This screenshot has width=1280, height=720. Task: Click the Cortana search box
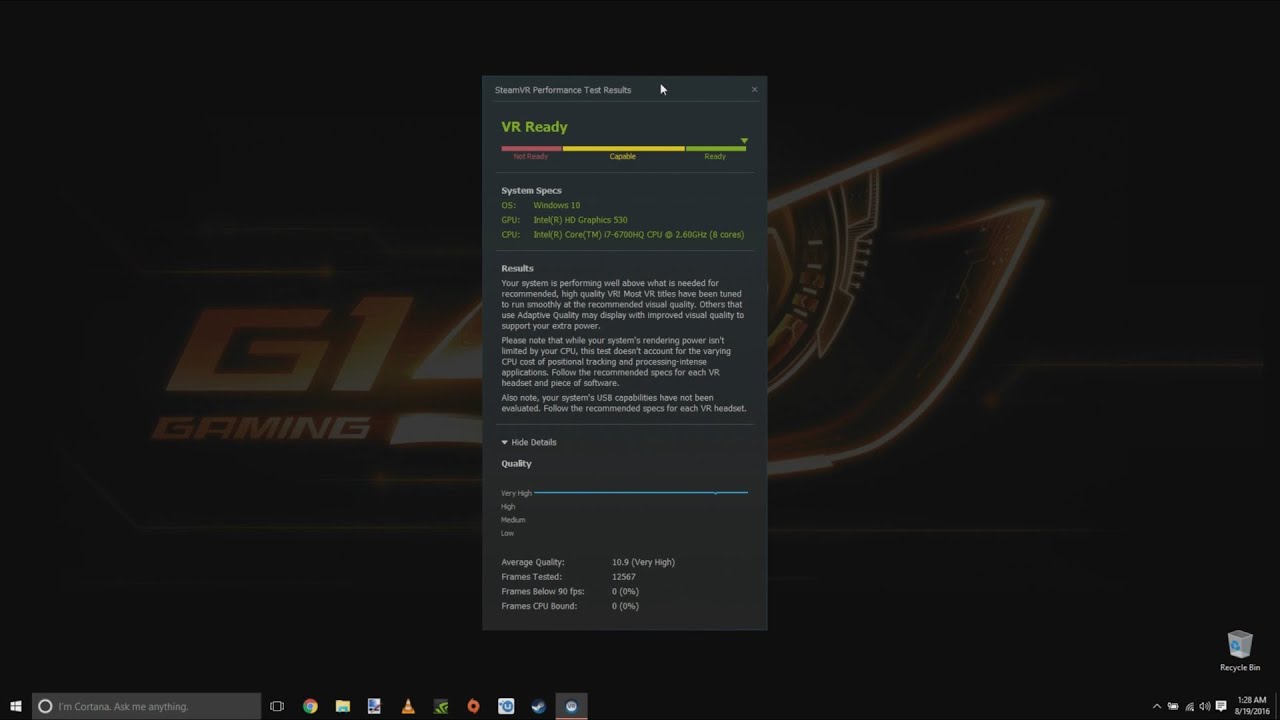[146, 706]
